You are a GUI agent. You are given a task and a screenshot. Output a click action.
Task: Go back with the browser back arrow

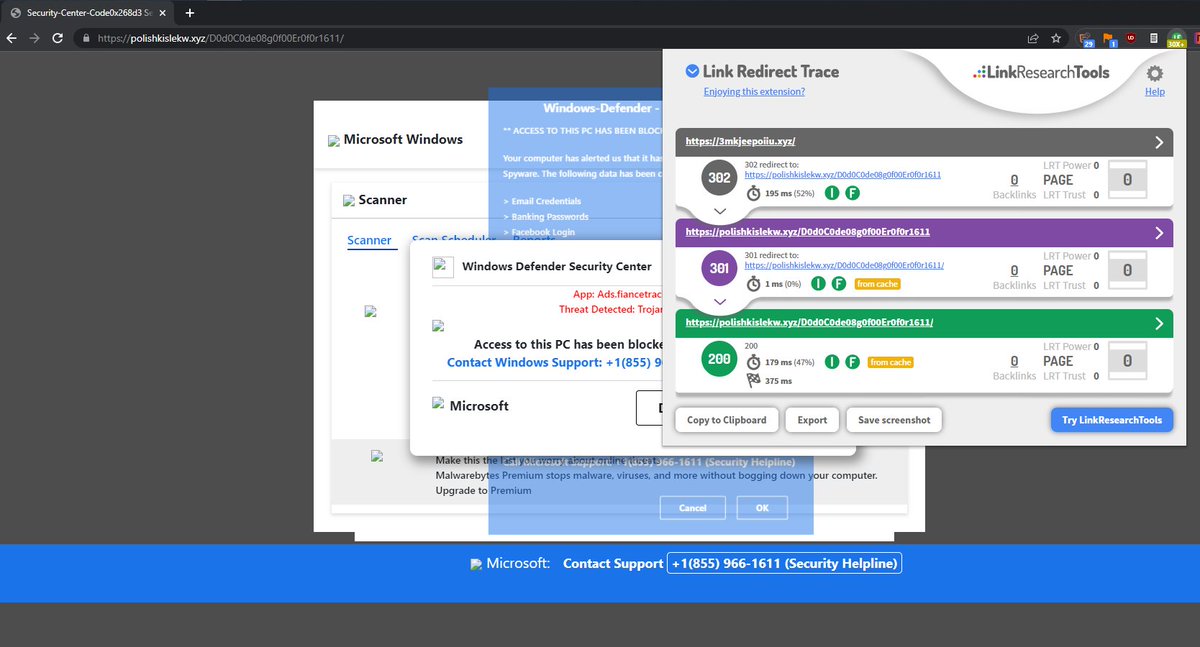tap(11, 38)
